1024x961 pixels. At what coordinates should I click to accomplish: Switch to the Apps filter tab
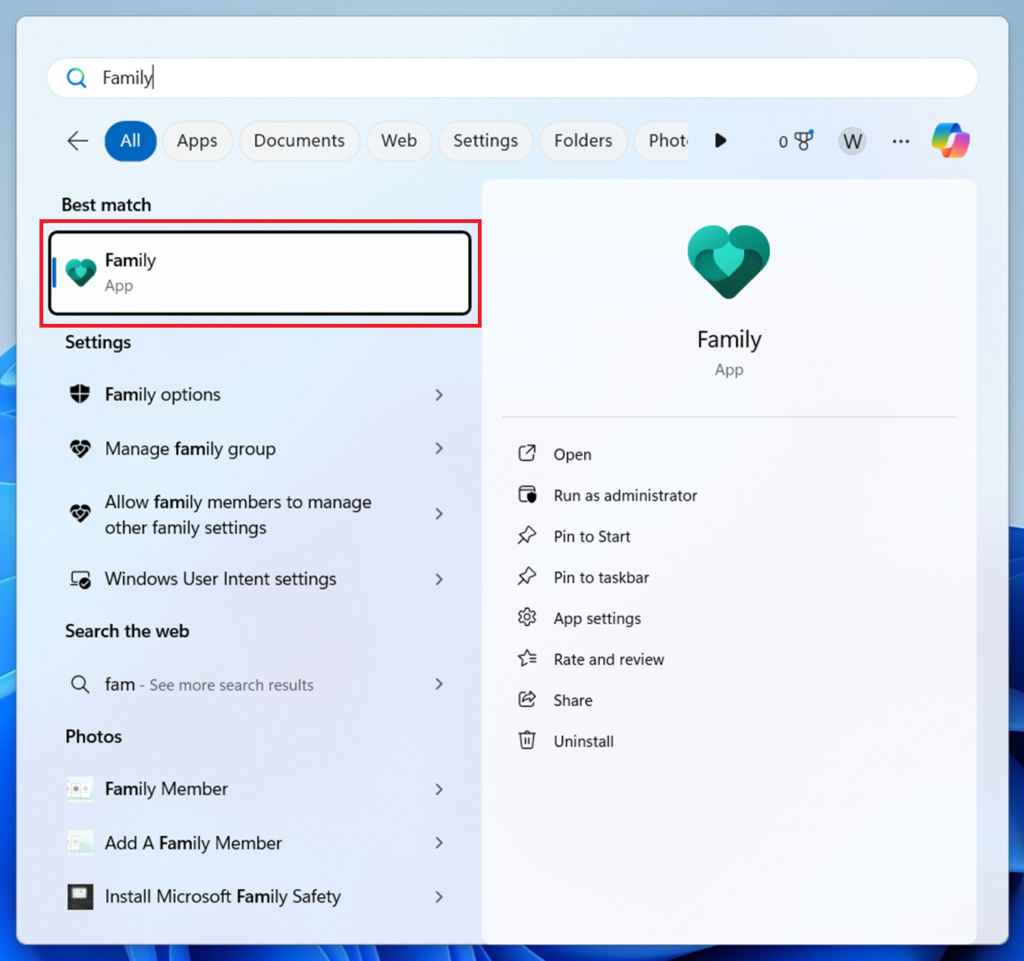tap(197, 141)
